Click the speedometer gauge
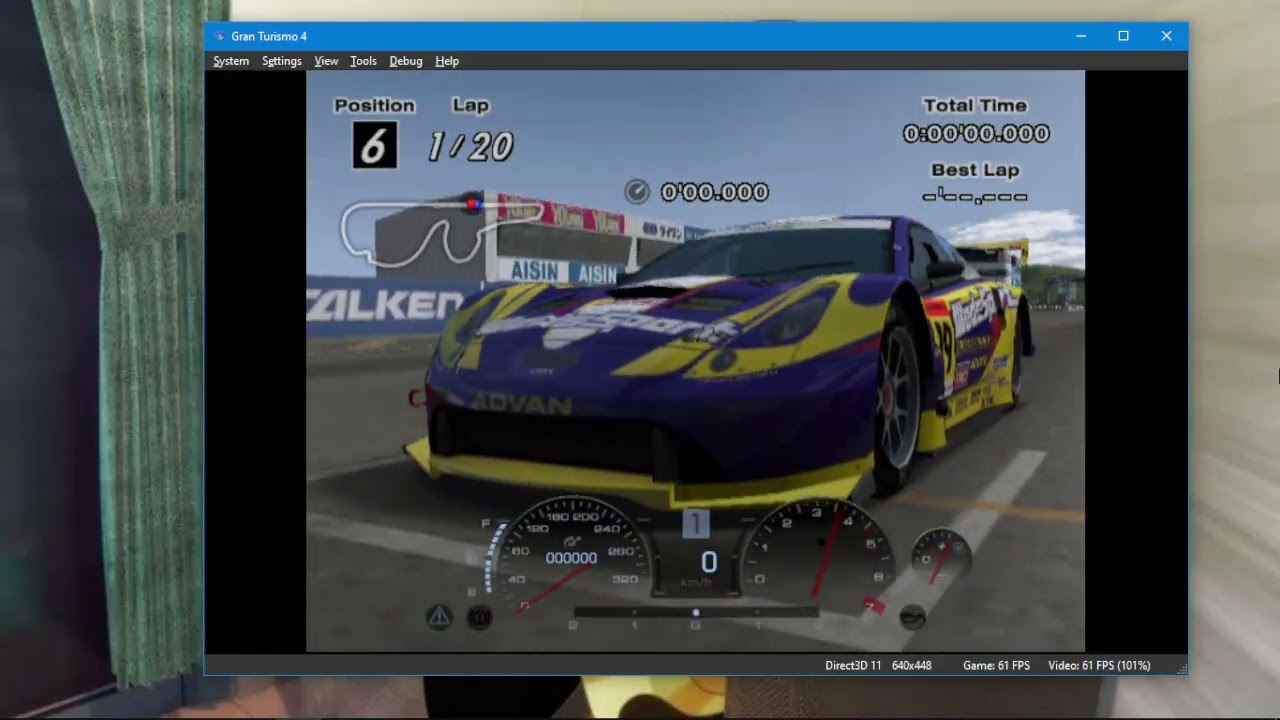Screen dimensions: 1280x720 pyautogui.click(x=571, y=557)
